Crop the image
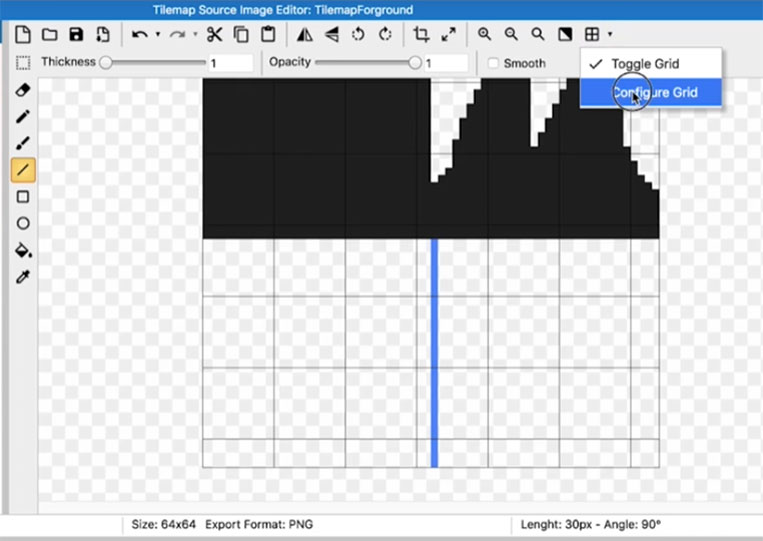This screenshot has width=763, height=541. [x=421, y=35]
